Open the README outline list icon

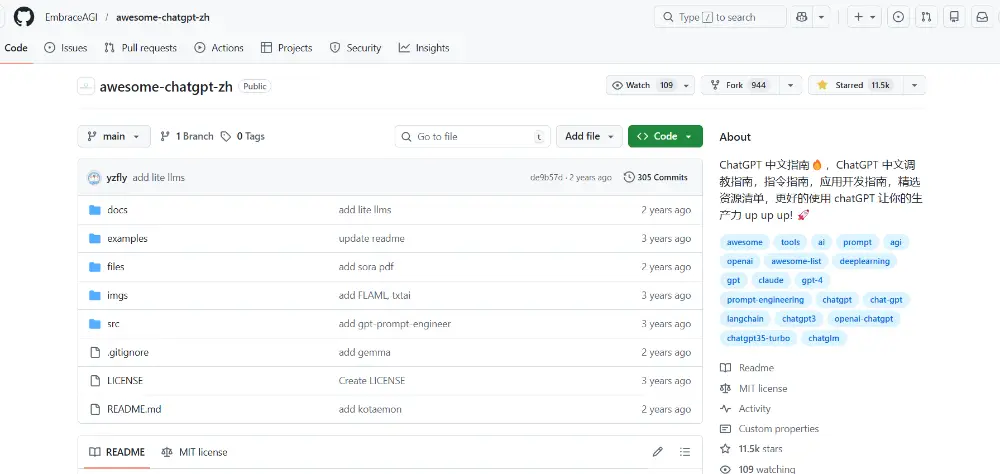tap(685, 452)
